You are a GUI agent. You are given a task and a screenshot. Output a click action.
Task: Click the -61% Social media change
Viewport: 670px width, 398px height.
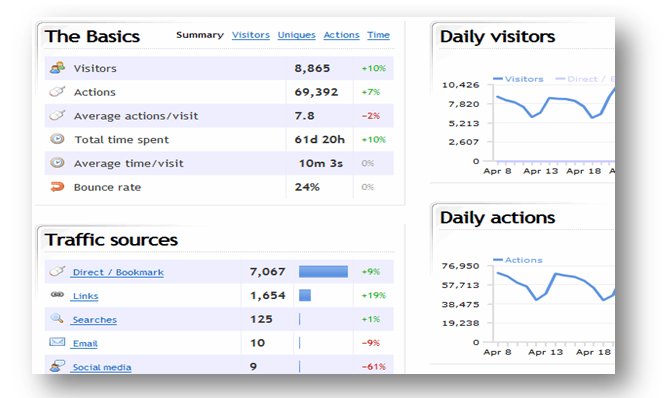pos(373,367)
